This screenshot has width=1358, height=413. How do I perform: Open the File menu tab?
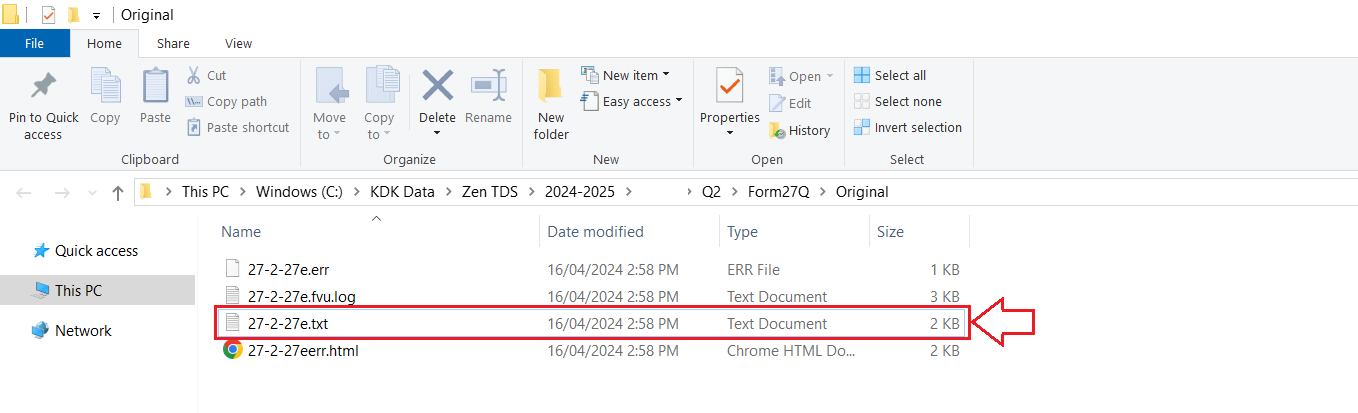tap(35, 43)
